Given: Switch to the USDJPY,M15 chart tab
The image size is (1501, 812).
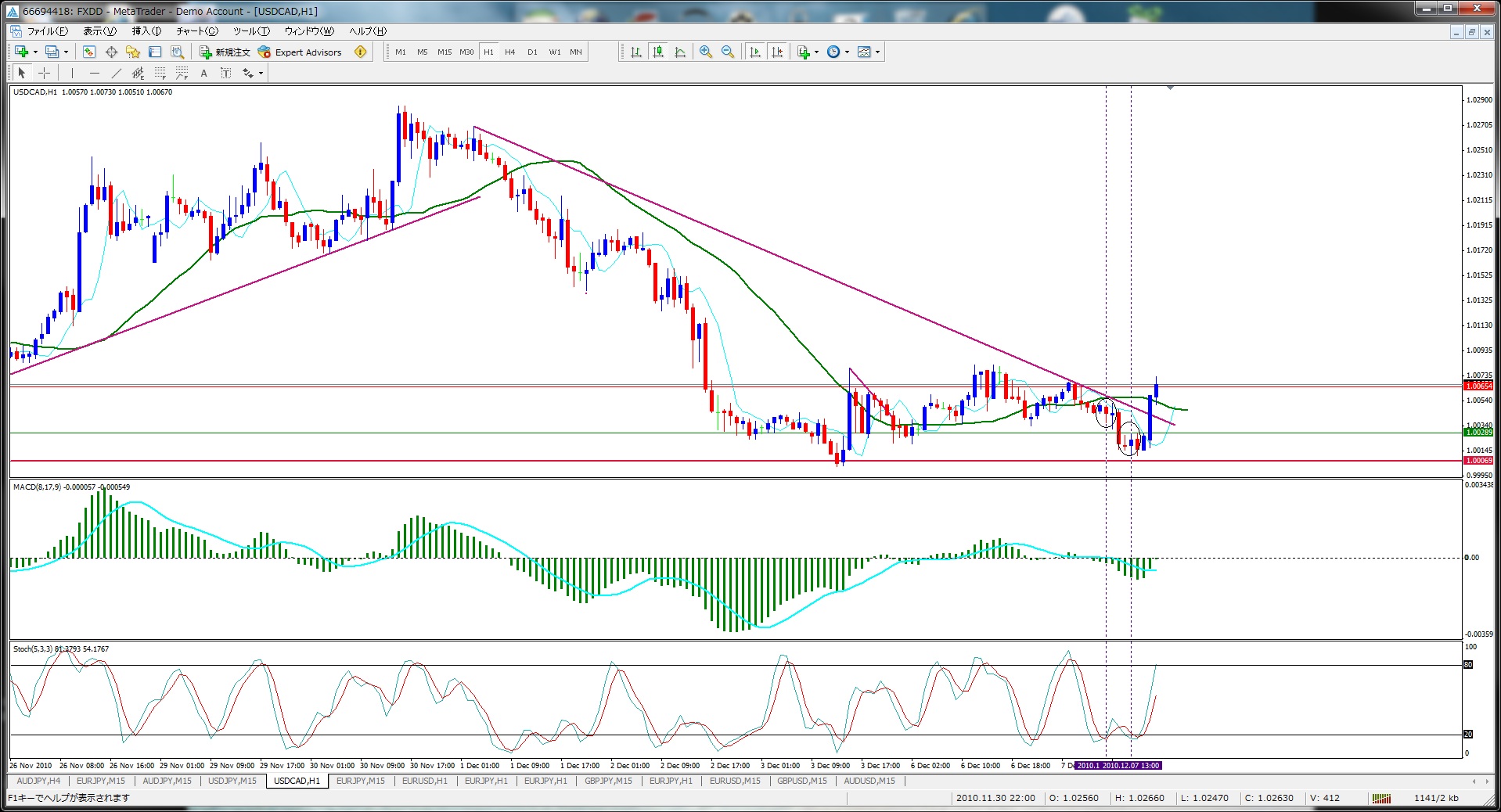Looking at the screenshot, I should coord(232,781).
